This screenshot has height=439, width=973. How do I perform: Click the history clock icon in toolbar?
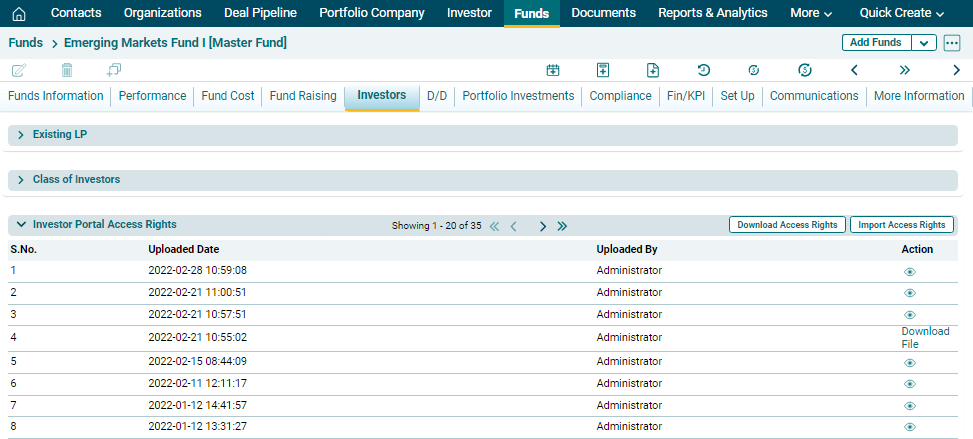tap(704, 70)
